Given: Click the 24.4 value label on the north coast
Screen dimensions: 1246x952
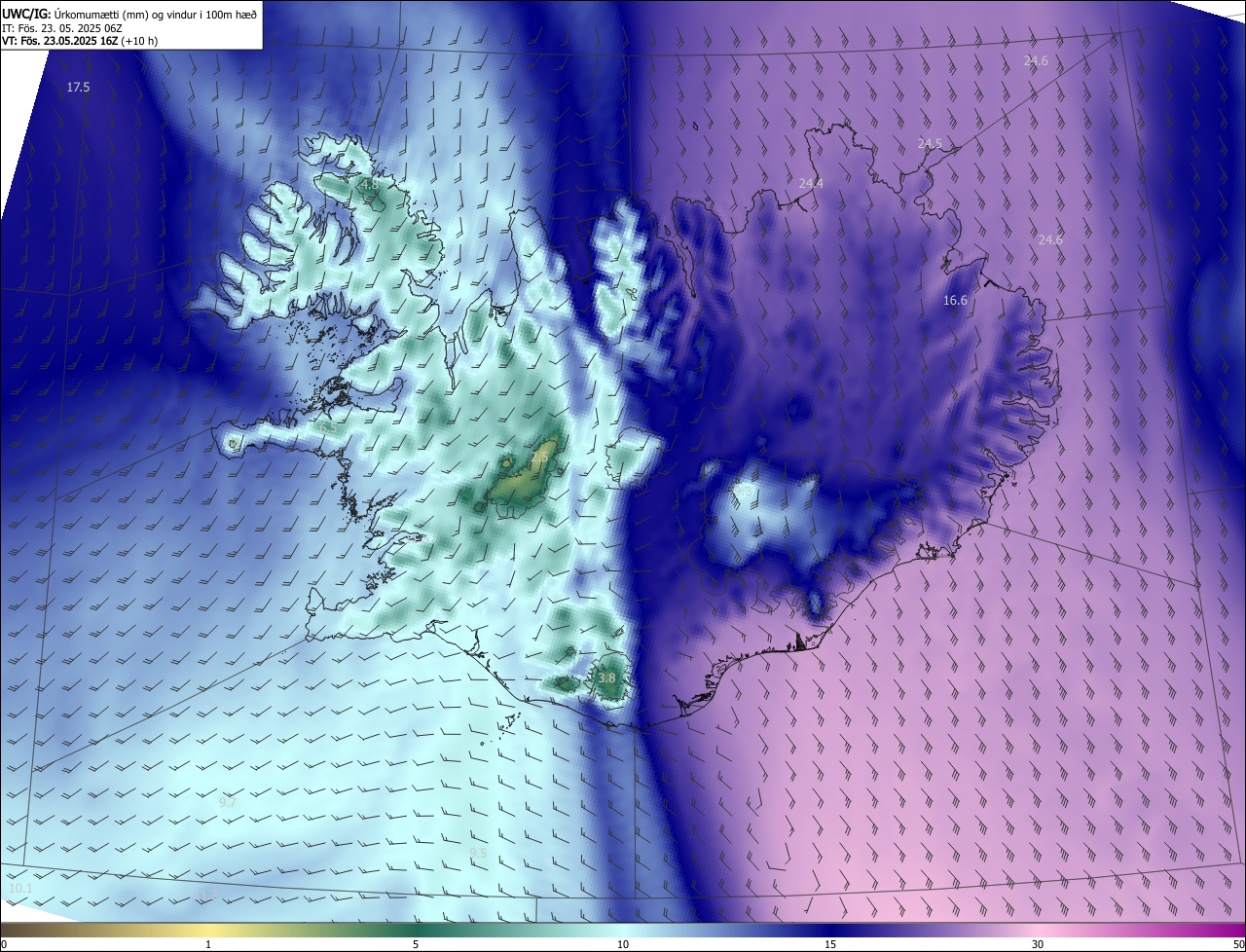Looking at the screenshot, I should point(810,183).
